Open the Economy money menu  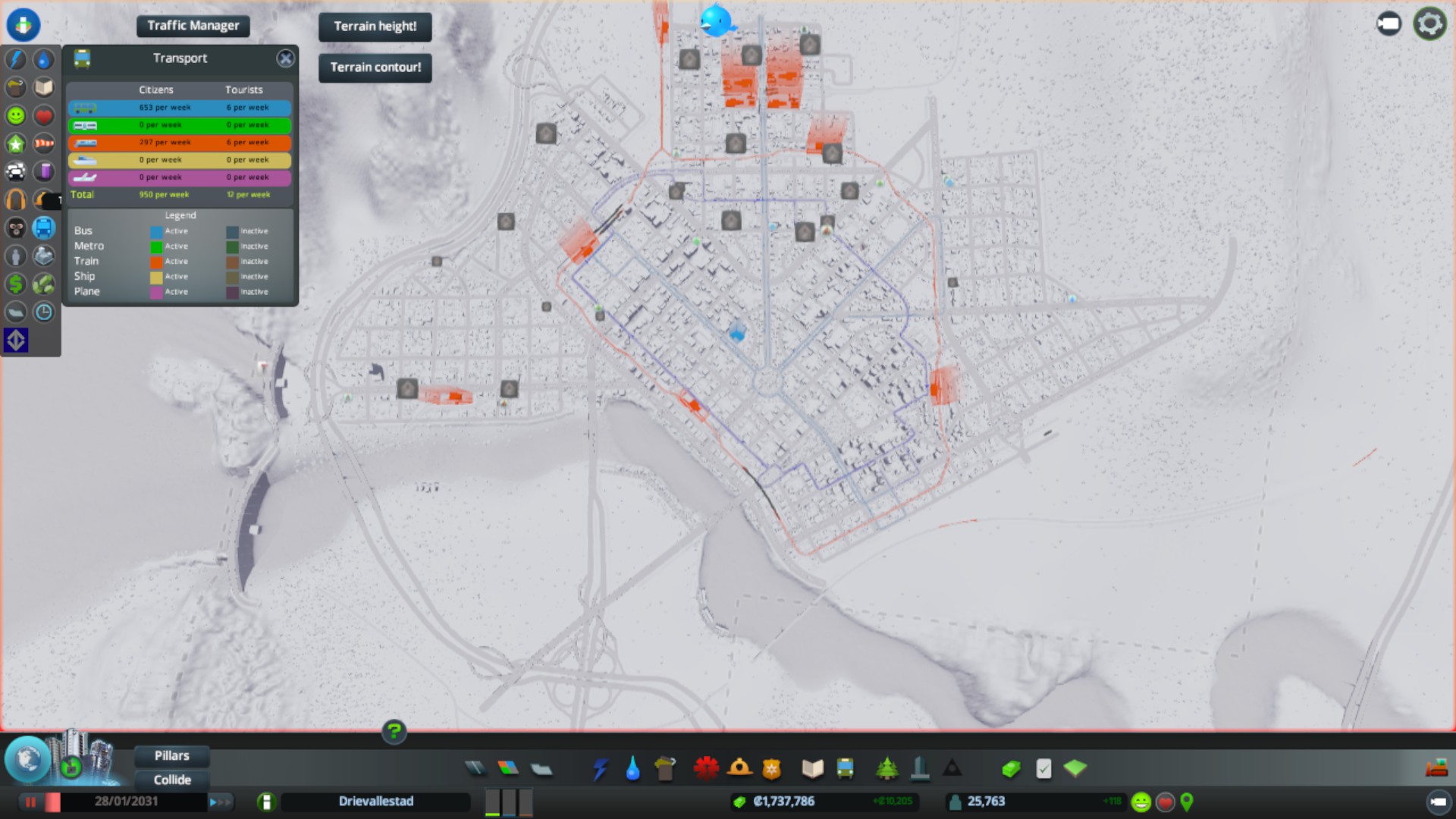pyautogui.click(x=1011, y=769)
